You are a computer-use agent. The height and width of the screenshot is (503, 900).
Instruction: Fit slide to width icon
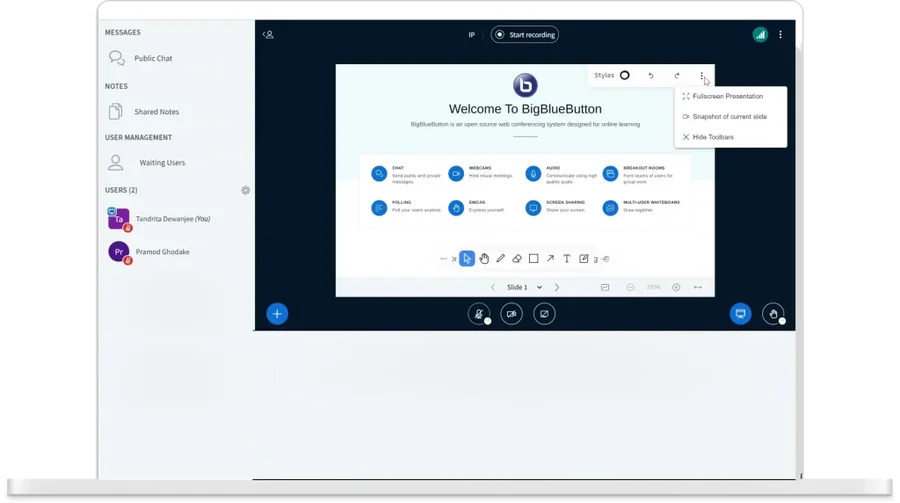[698, 288]
